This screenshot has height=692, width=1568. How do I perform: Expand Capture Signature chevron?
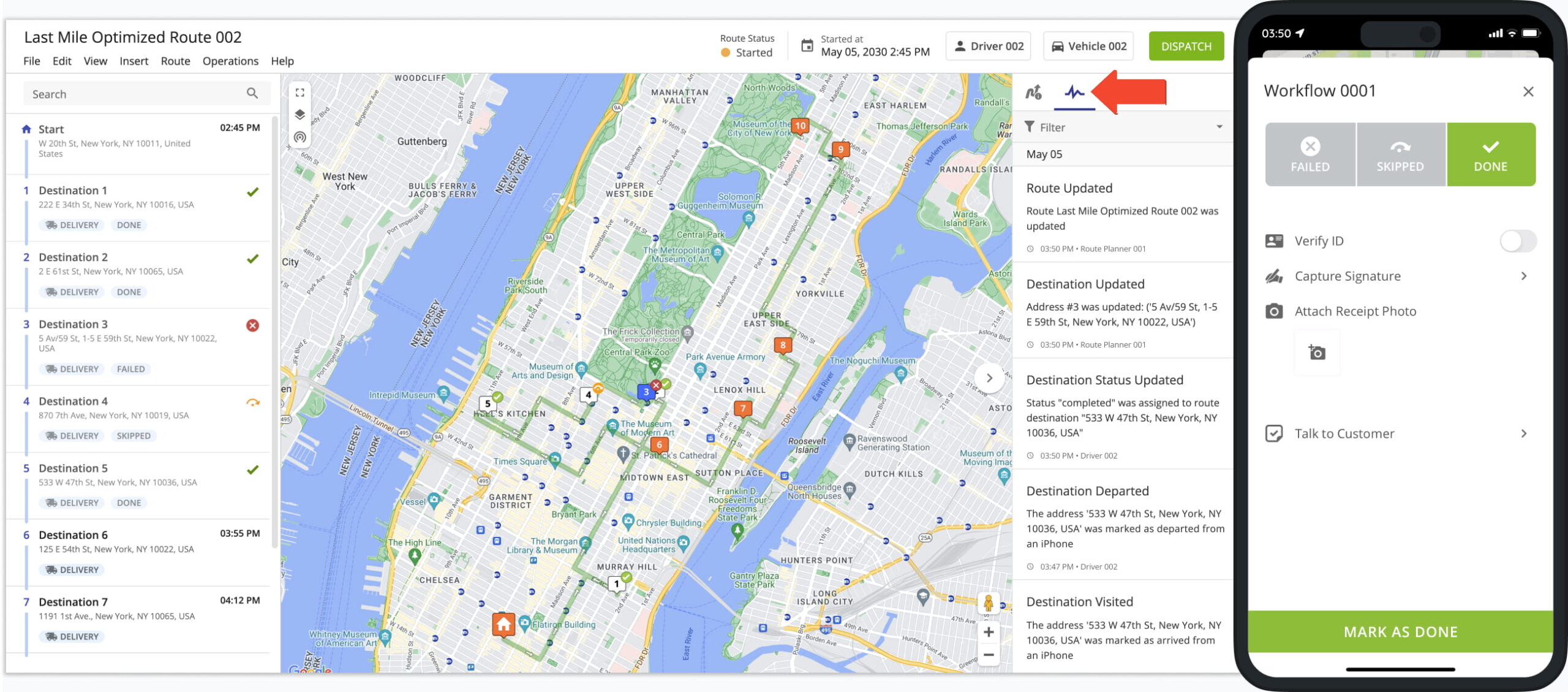coord(1524,276)
